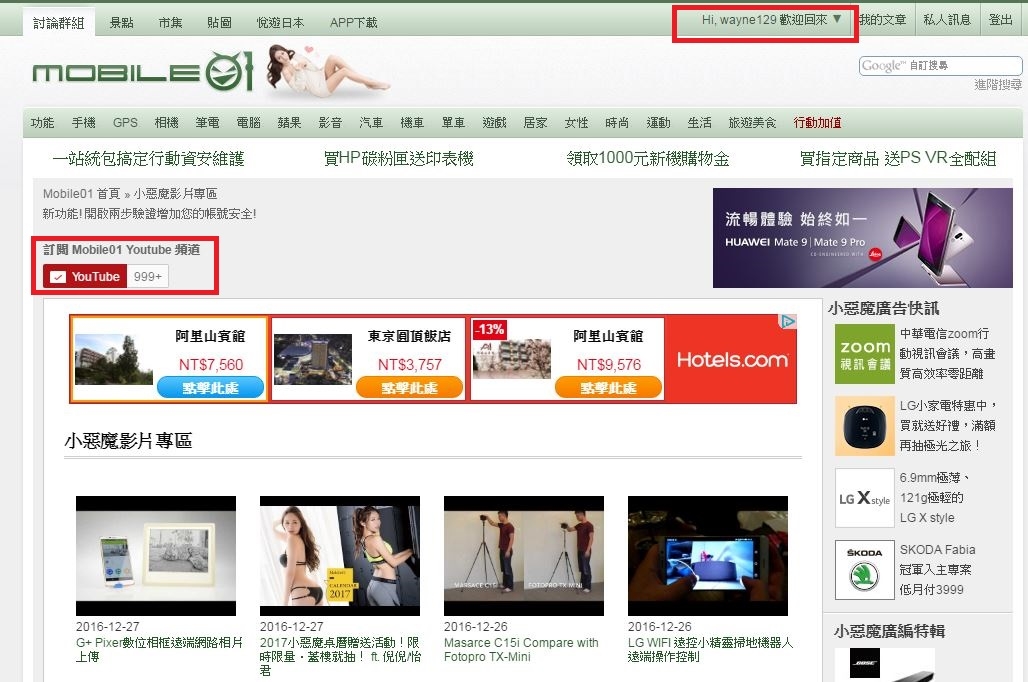The height and width of the screenshot is (682, 1028).
Task: Click the SKODA logo ad image
Action: (x=865, y=570)
